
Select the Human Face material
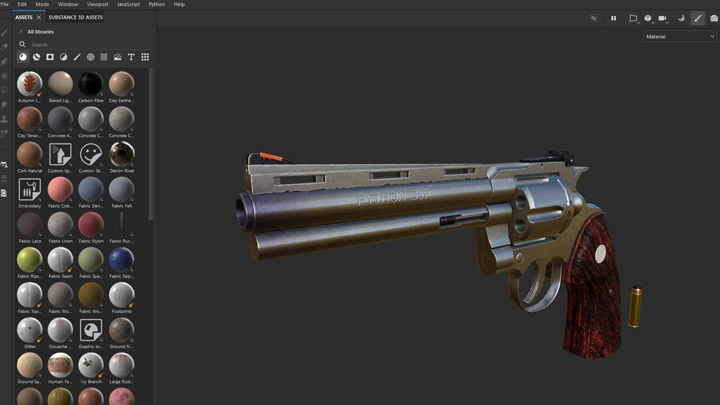(x=60, y=365)
